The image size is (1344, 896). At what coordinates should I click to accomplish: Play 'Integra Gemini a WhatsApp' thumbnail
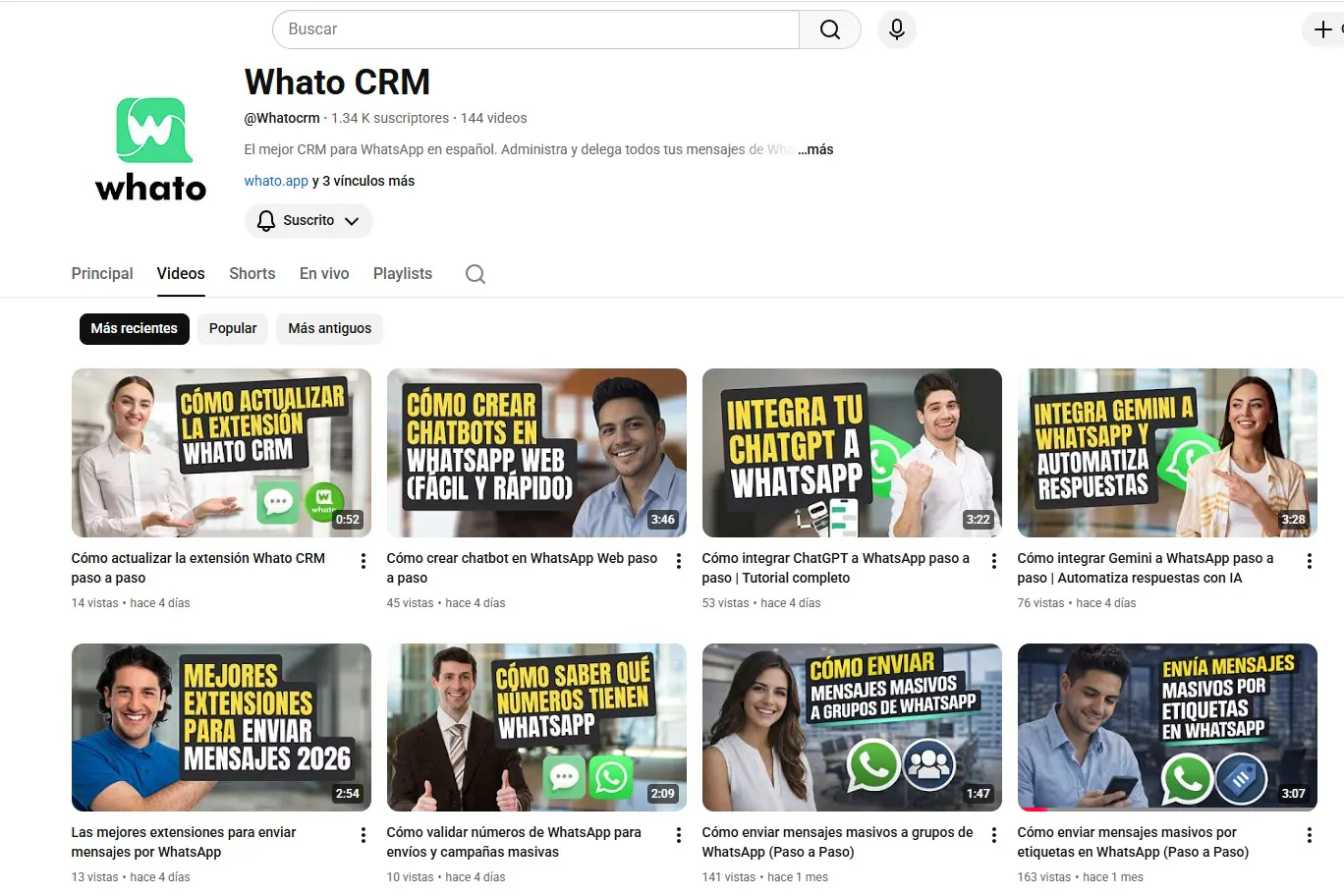tap(1167, 453)
